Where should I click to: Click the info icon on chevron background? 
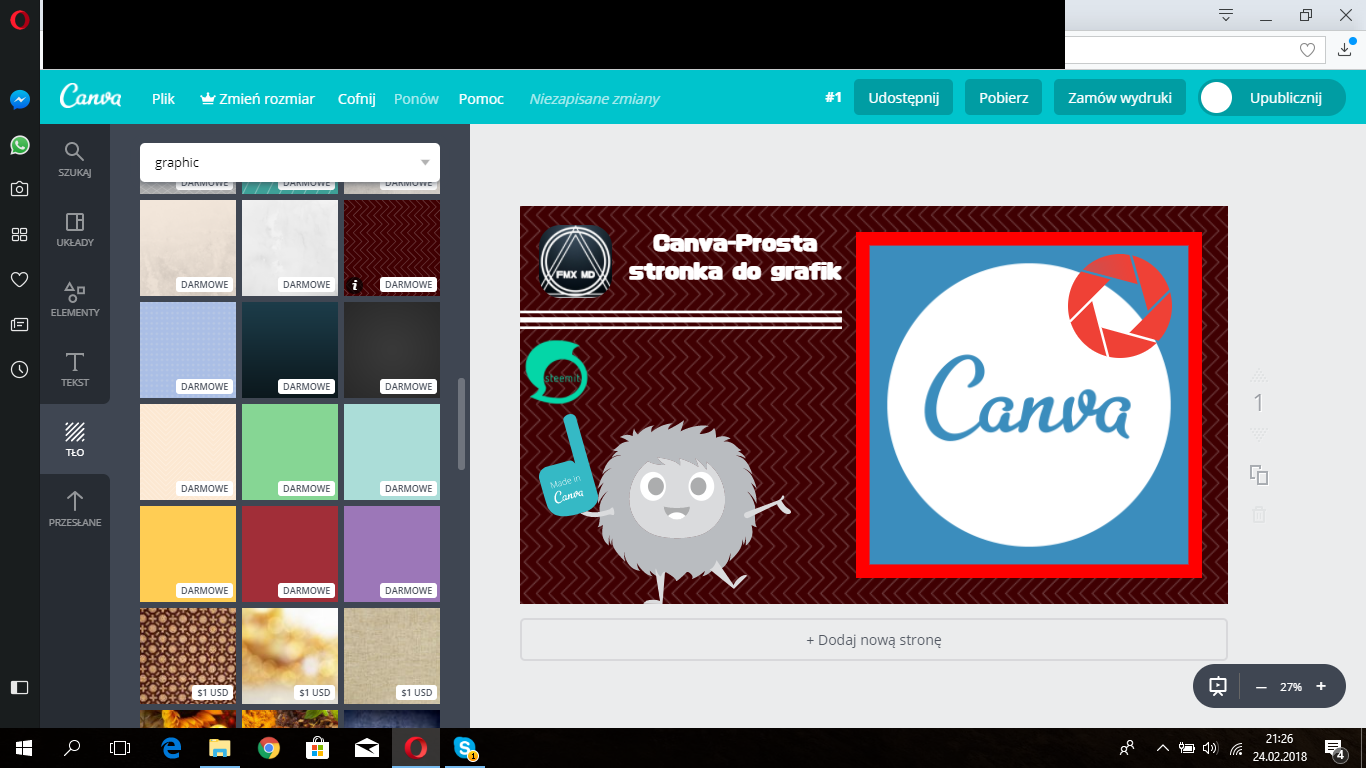pyautogui.click(x=355, y=285)
